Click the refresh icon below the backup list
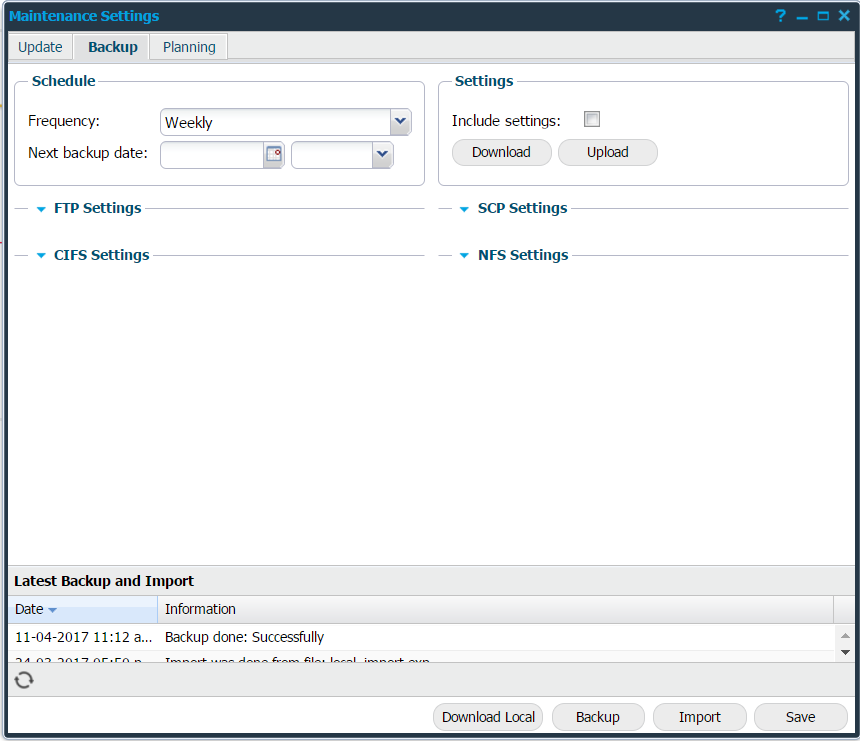Screen dimensions: 860x741 click(23, 680)
